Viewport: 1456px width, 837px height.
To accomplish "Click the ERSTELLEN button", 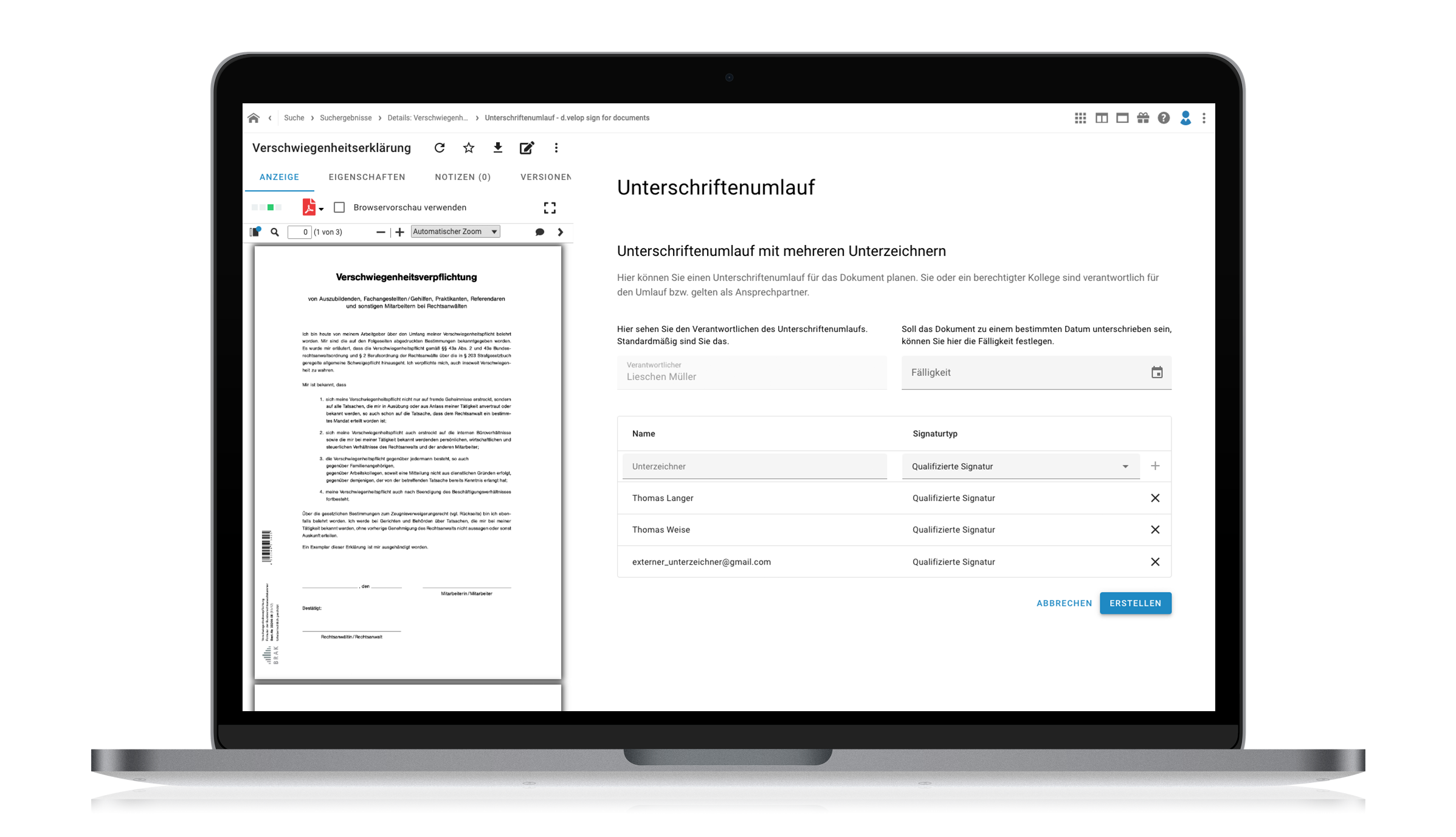I will 1135,603.
